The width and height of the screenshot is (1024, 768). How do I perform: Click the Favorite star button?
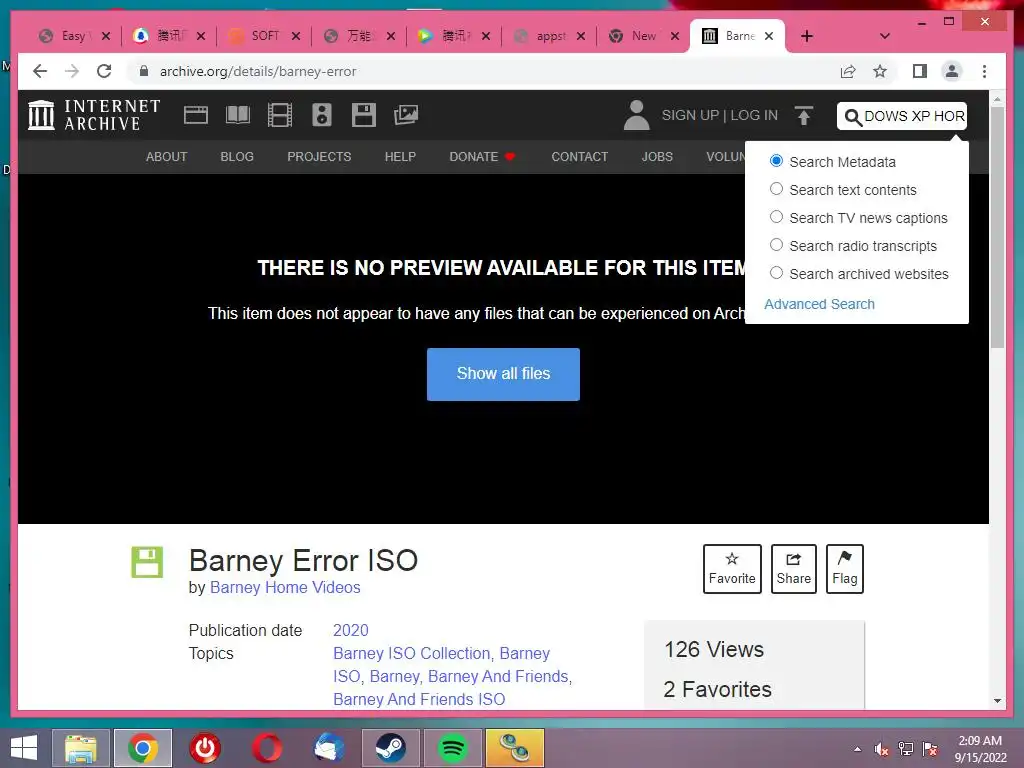(x=732, y=569)
